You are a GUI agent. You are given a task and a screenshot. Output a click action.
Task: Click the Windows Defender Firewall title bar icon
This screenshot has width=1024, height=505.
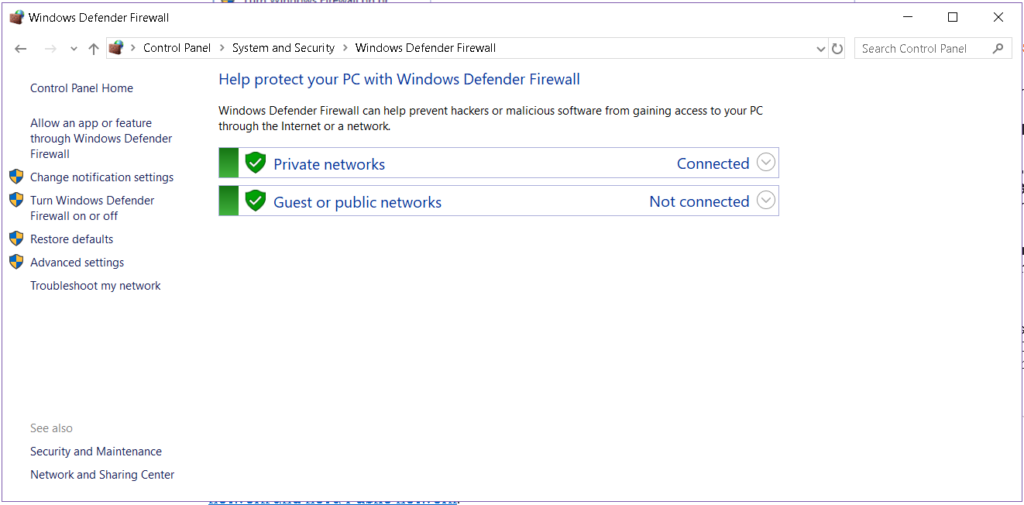pyautogui.click(x=16, y=18)
